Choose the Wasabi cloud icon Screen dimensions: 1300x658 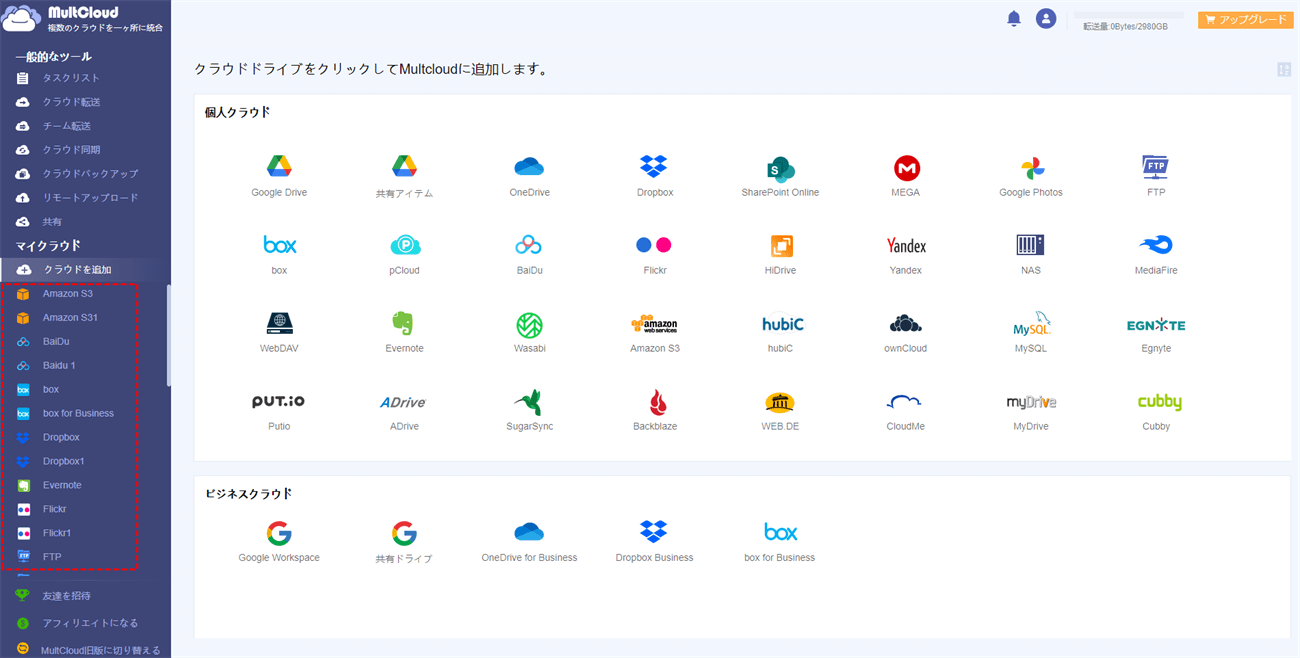tap(529, 324)
